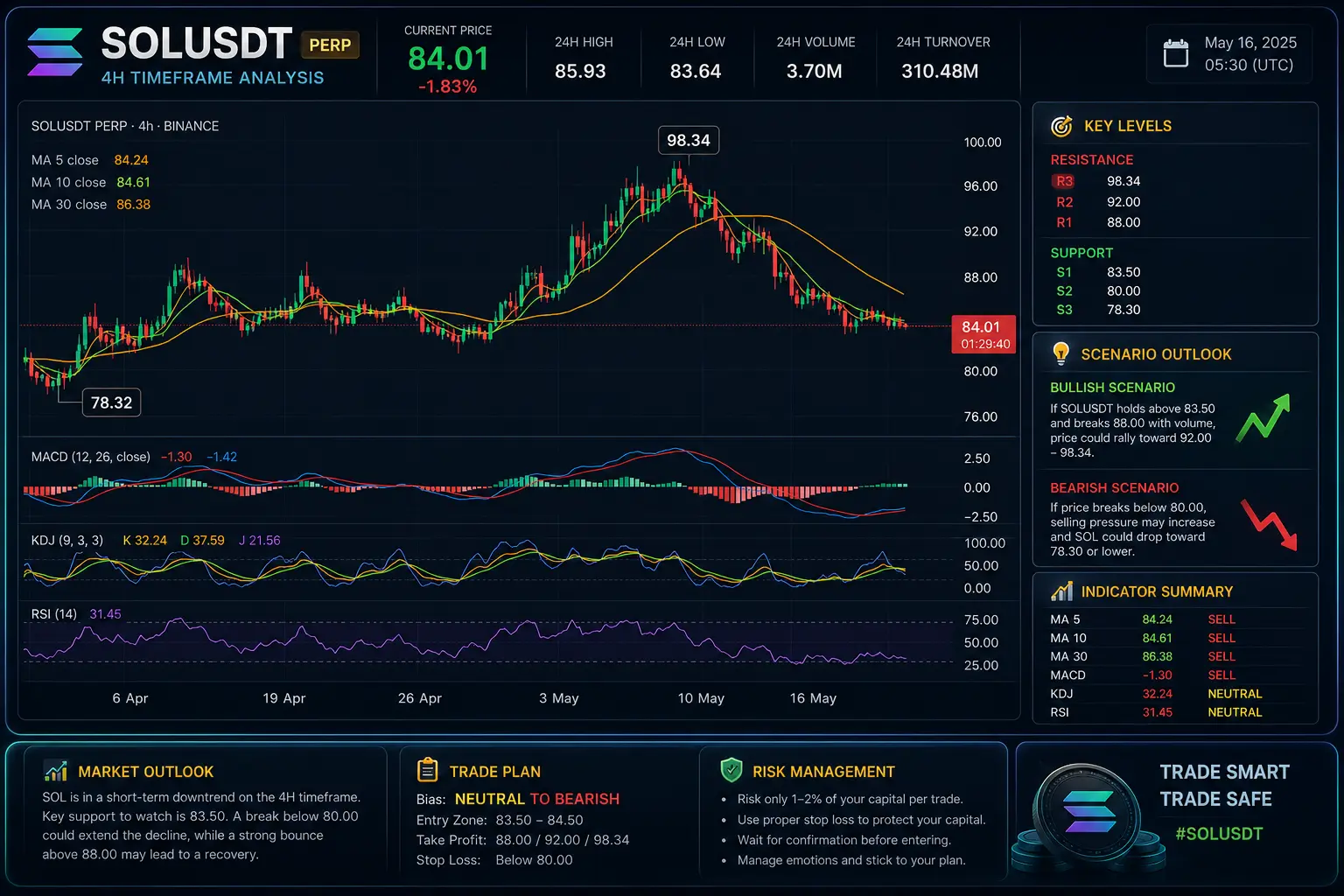Screen dimensions: 1344x896
Task: Click the bar chart icon beside Indicator Summary
Action: [x=1061, y=591]
